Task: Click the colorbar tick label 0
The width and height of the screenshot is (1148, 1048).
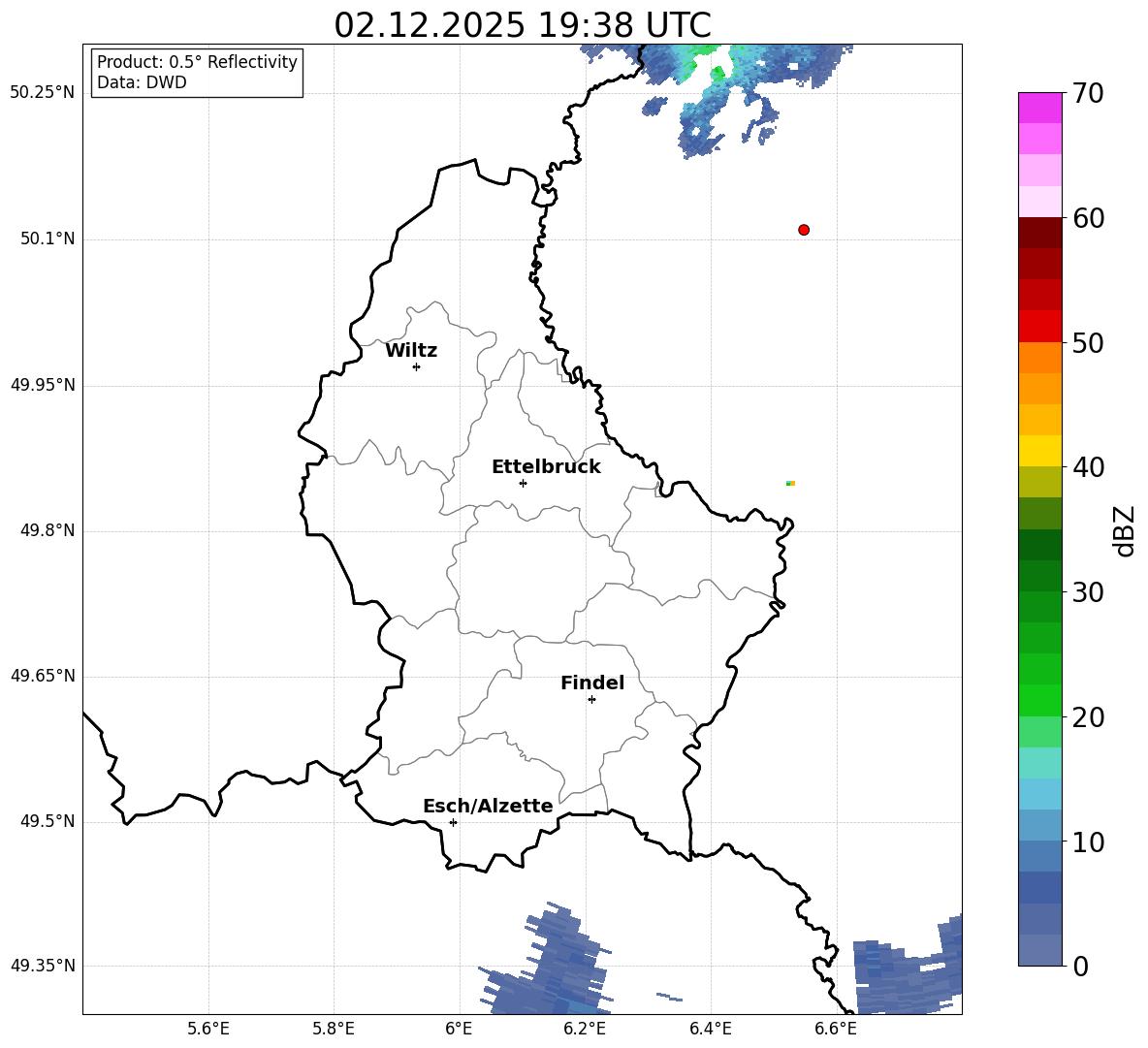Action: point(1080,967)
